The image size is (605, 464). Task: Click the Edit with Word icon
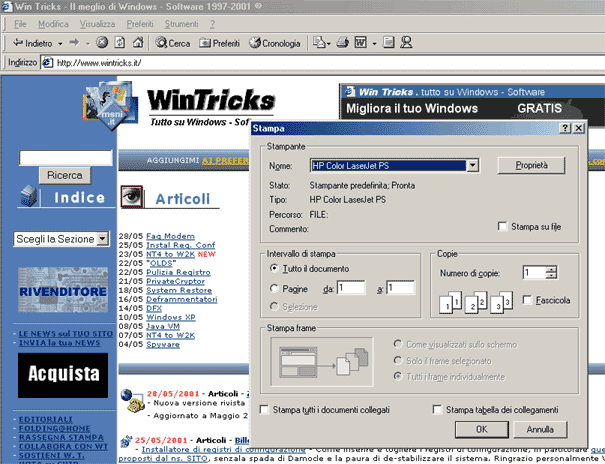[x=360, y=42]
